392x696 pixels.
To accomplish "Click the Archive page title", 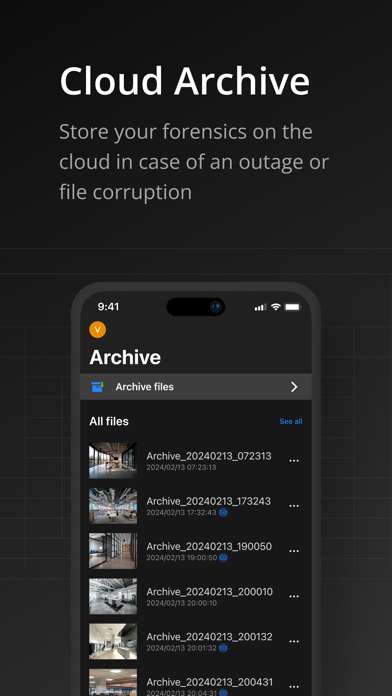I will (125, 357).
